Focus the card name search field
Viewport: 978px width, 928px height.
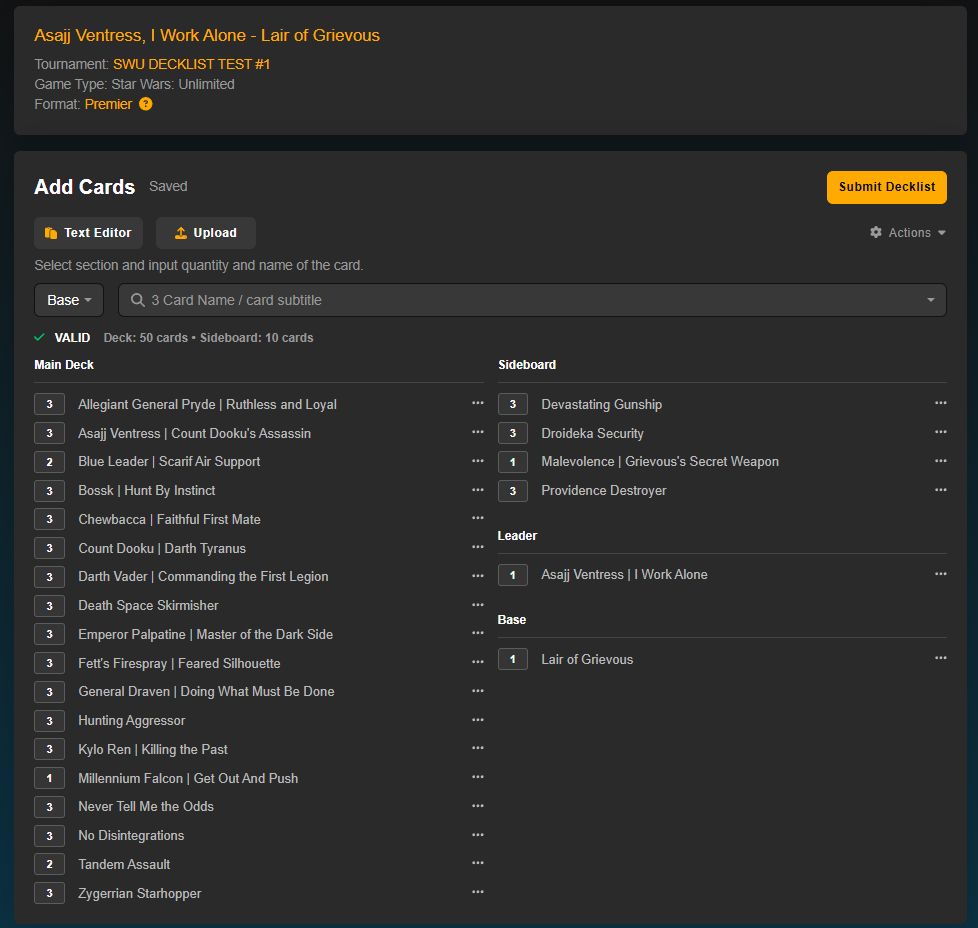point(532,300)
